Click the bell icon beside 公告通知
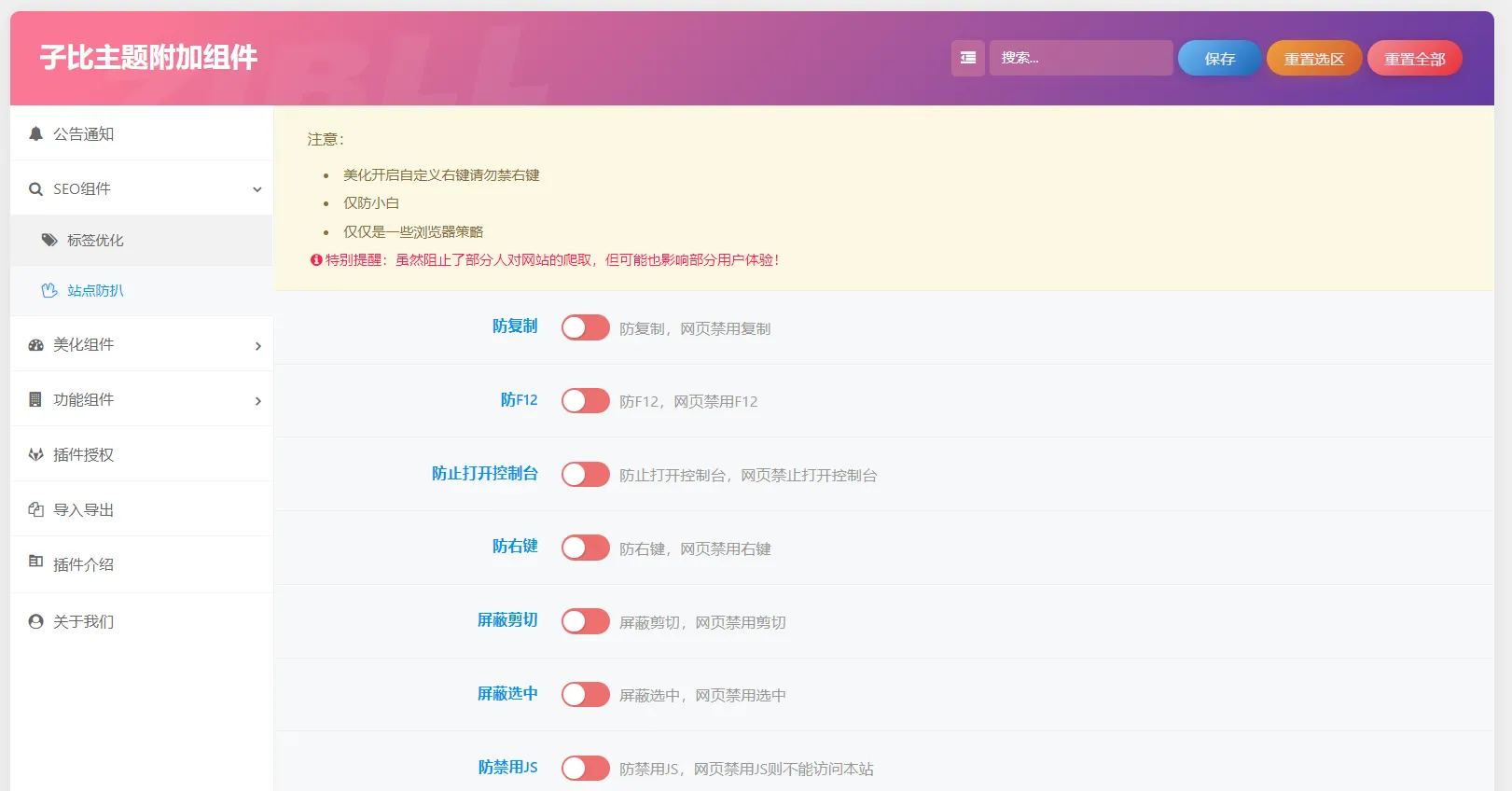 coord(35,133)
